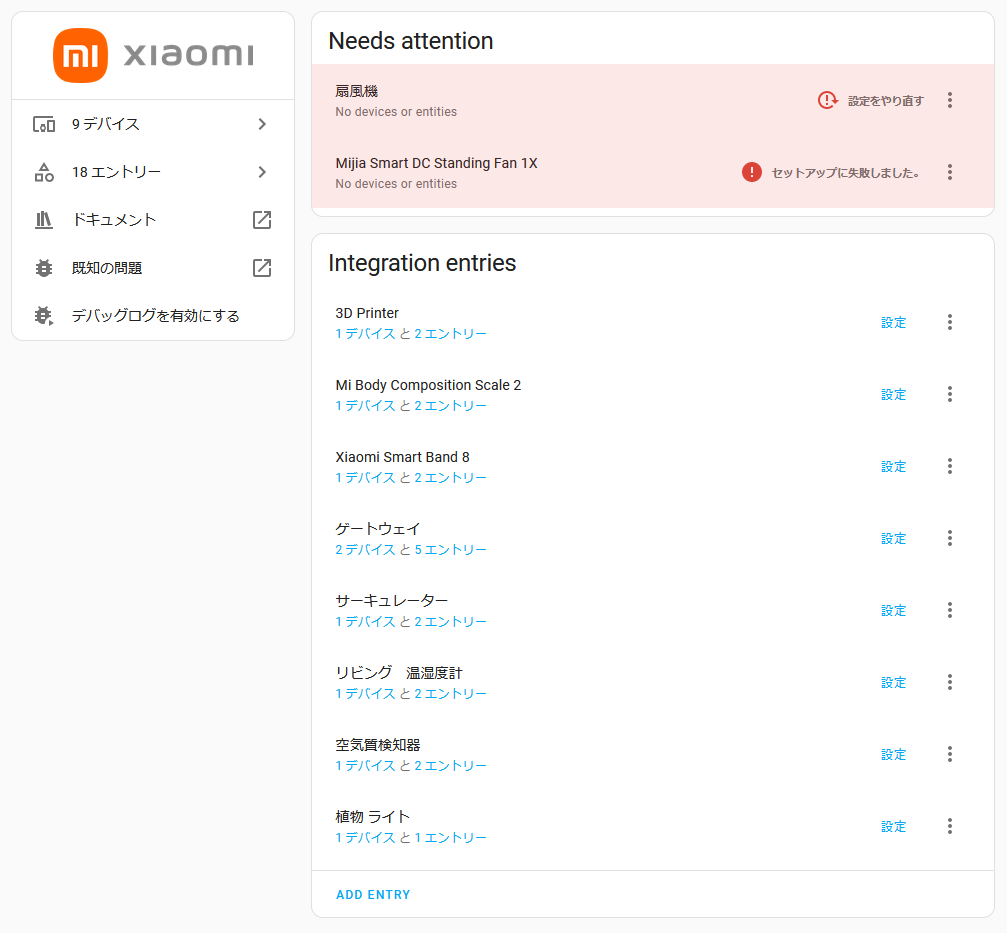Open the three-dot menu for 植物 ライト
This screenshot has width=1007, height=933.
coord(950,826)
